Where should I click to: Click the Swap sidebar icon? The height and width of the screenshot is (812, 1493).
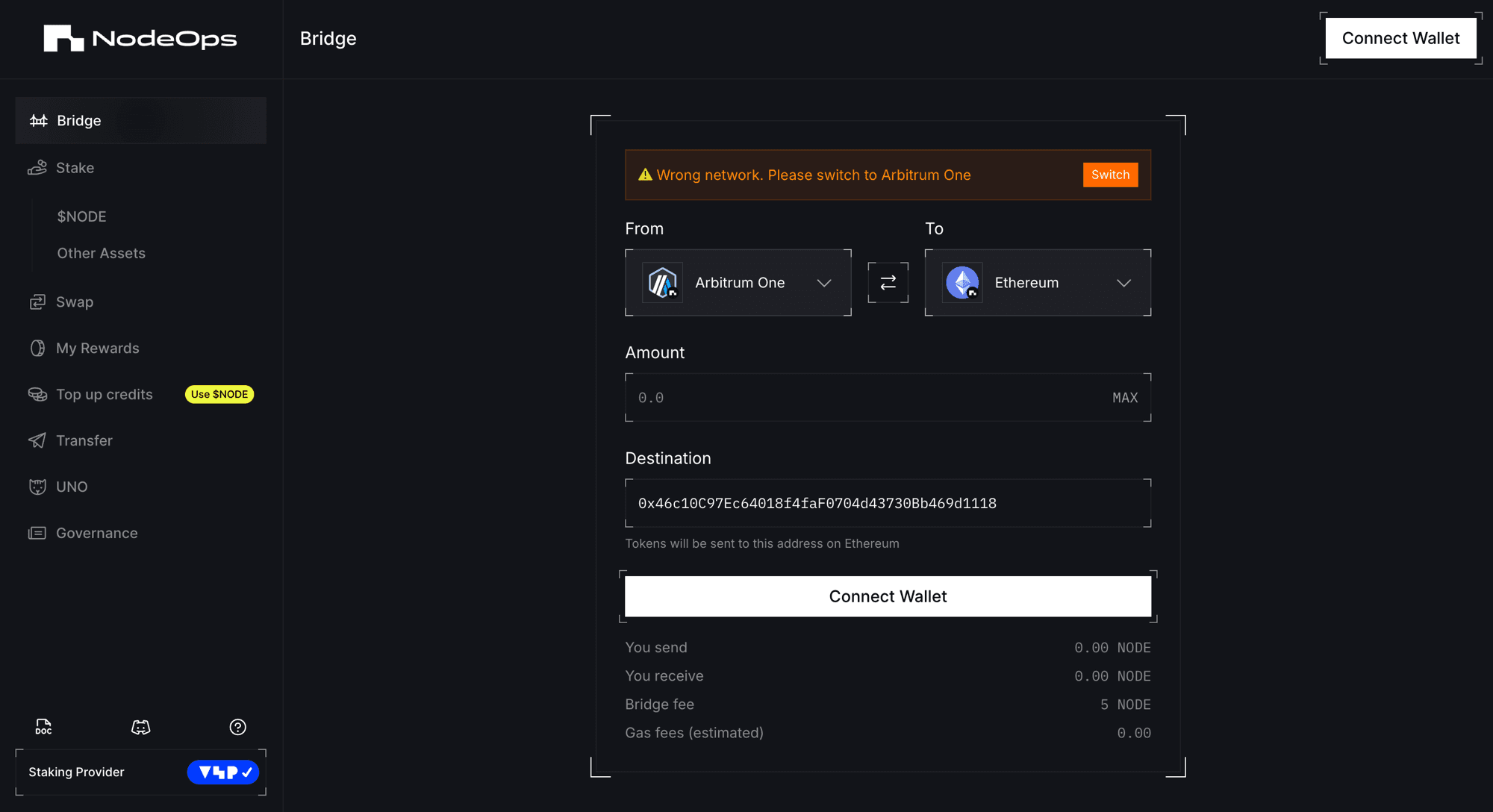(37, 302)
